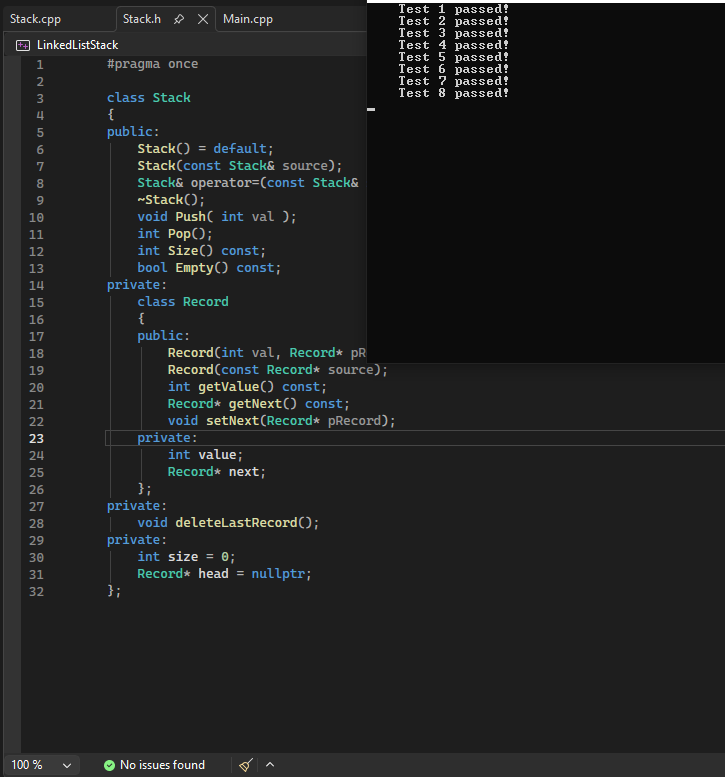Click 'Test 8 passed!' in console
Viewport: 725px width, 777px height.
(x=453, y=93)
